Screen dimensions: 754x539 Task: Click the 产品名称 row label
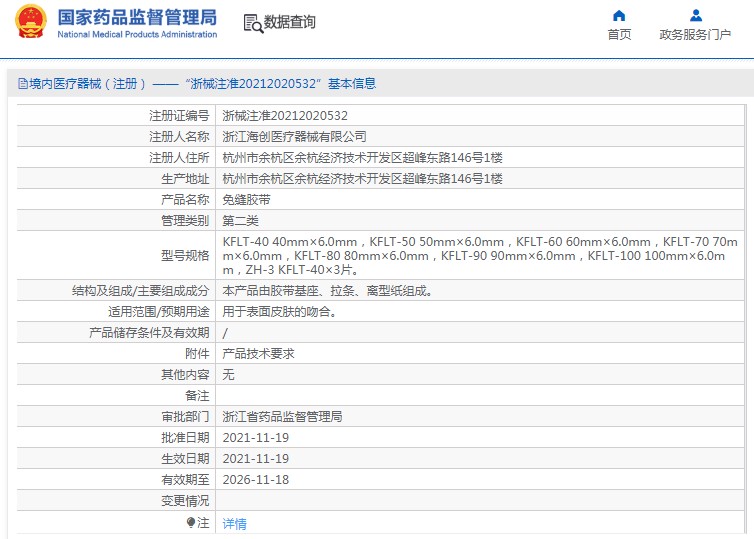point(185,200)
